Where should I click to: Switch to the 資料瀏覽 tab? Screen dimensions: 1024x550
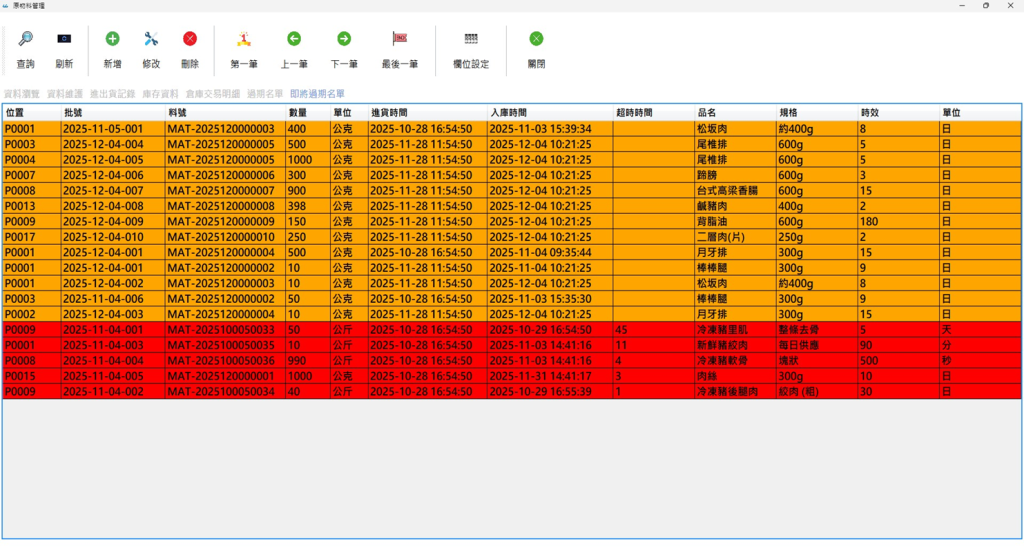click(20, 94)
